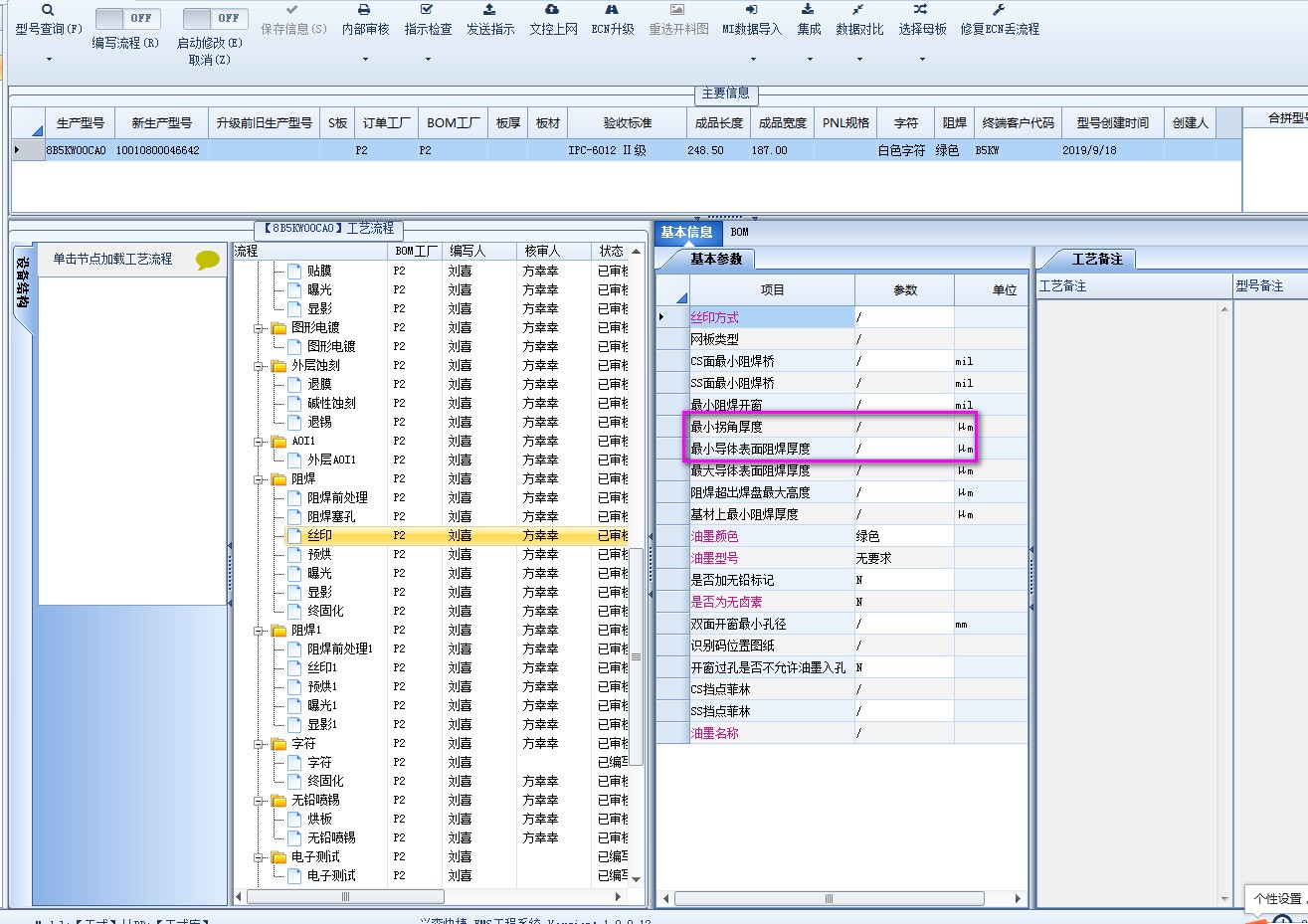Collapse 图形电镀 folder node
The width and height of the screenshot is (1308, 924).
[x=259, y=328]
